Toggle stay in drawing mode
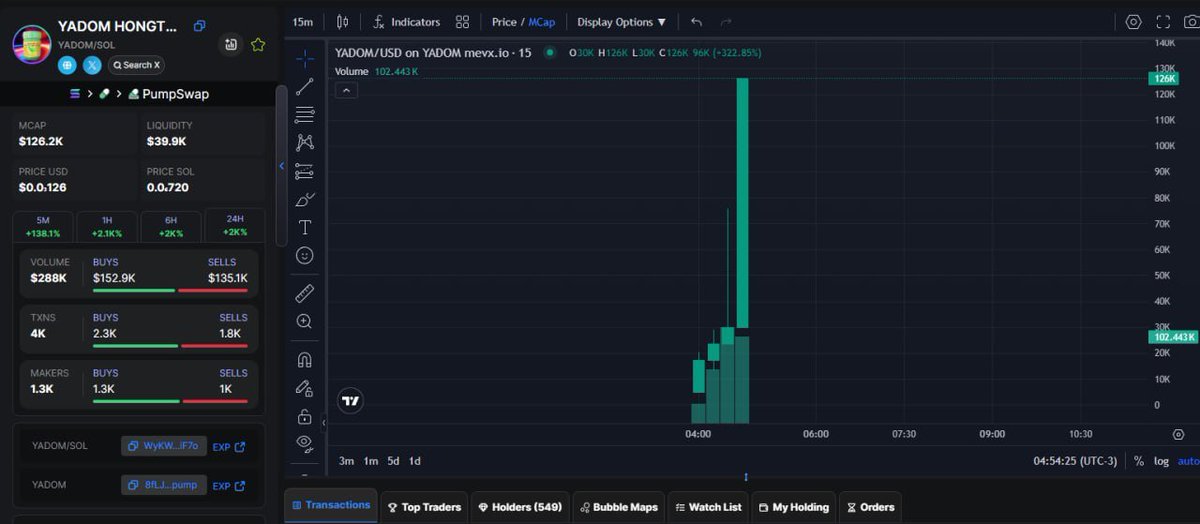This screenshot has width=1200, height=524. [305, 387]
